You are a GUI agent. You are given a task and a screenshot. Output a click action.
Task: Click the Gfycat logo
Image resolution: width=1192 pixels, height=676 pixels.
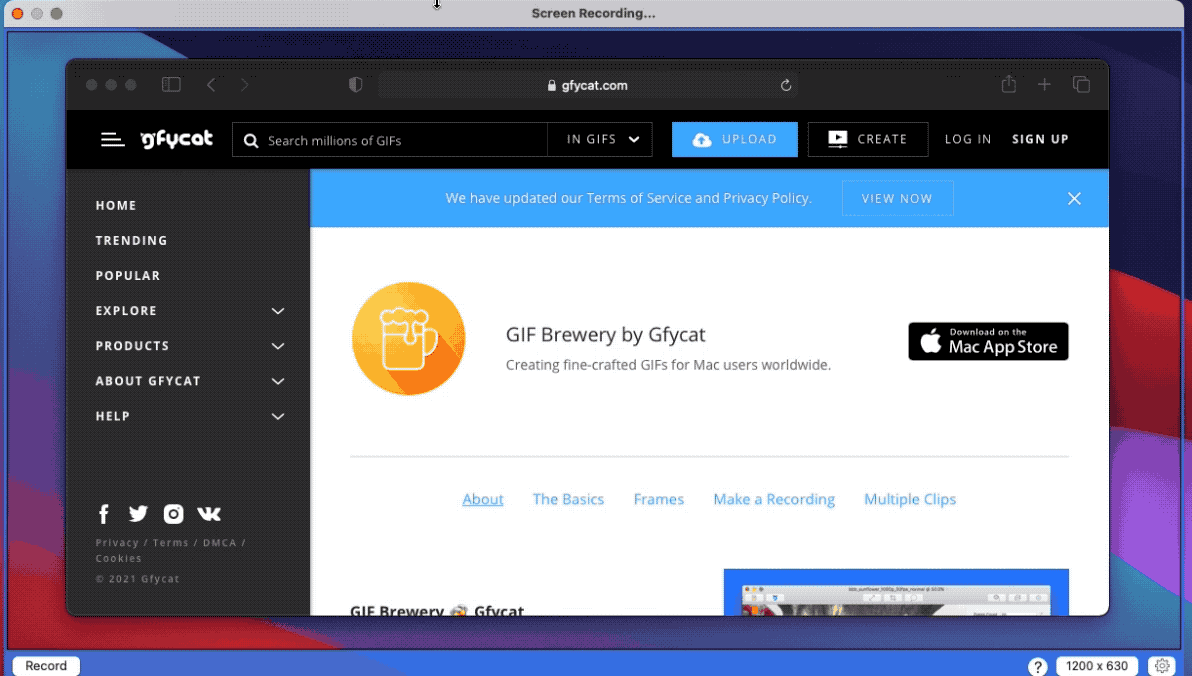177,140
